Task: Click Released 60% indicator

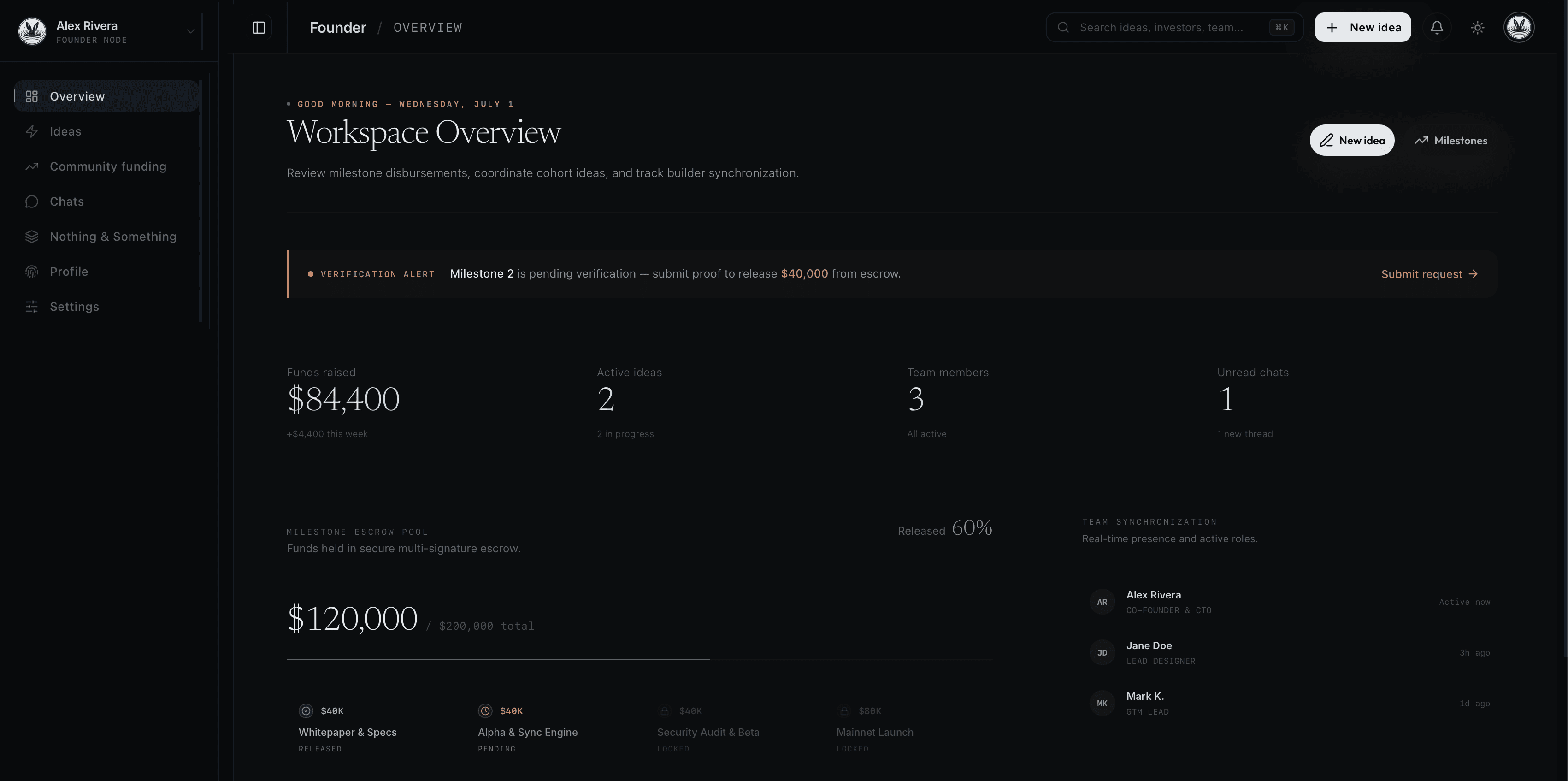Action: (x=945, y=528)
